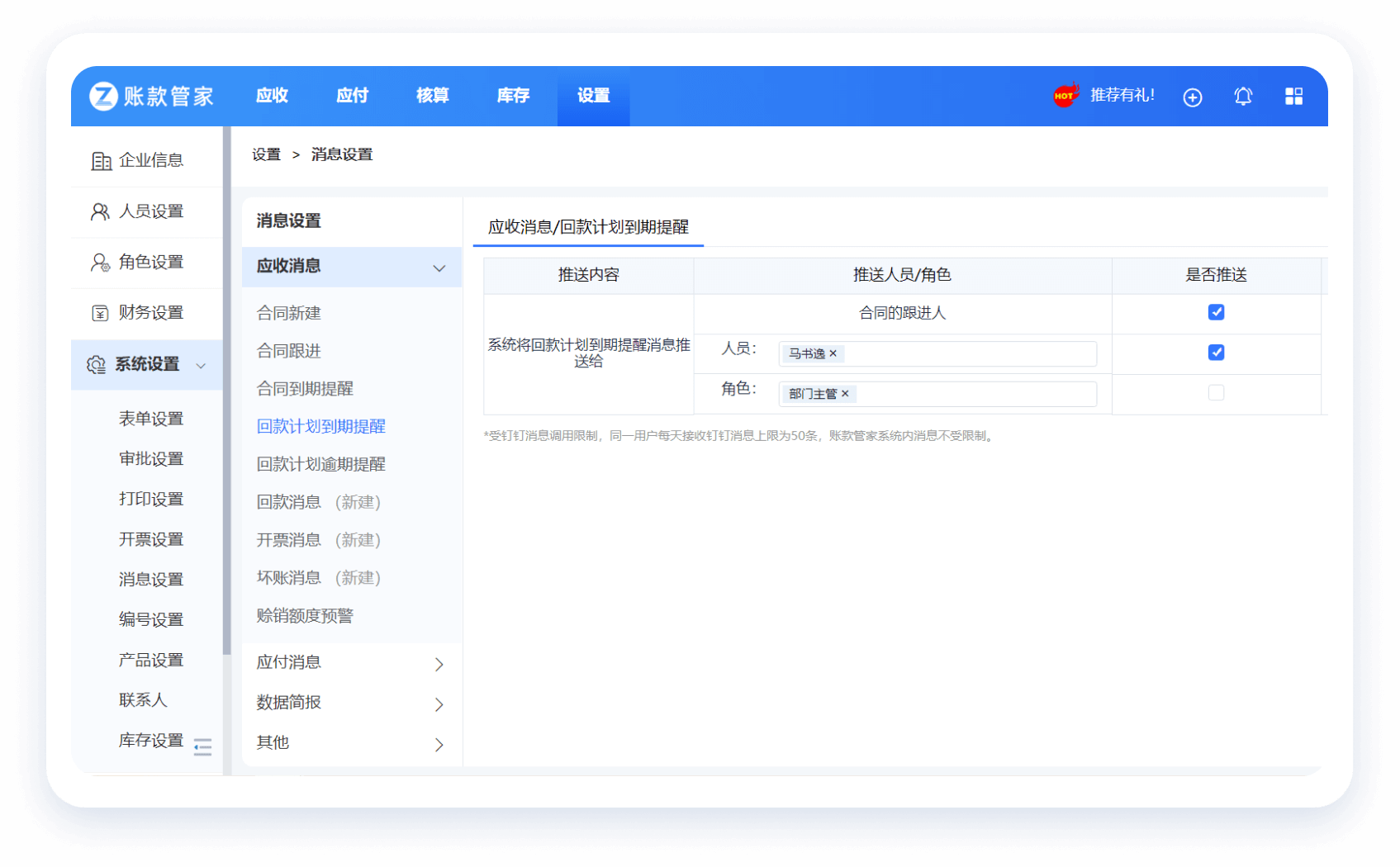Remove the 部门主管 tag with its x

pos(845,394)
